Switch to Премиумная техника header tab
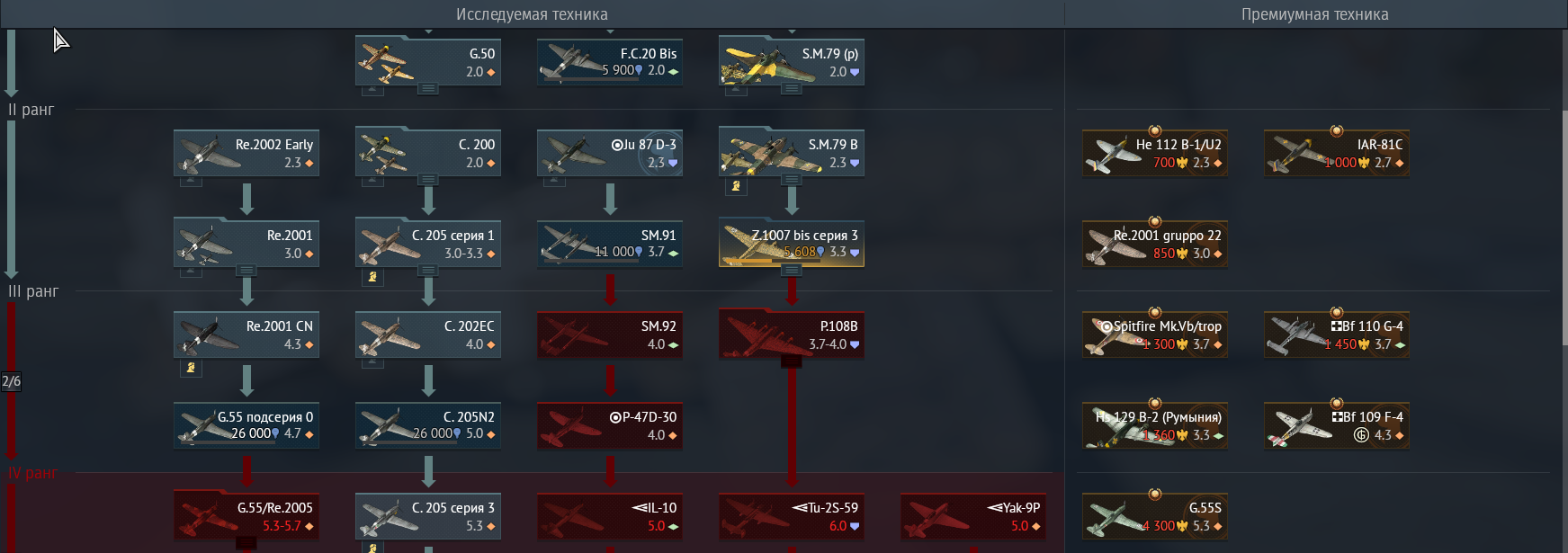 (x=1315, y=14)
